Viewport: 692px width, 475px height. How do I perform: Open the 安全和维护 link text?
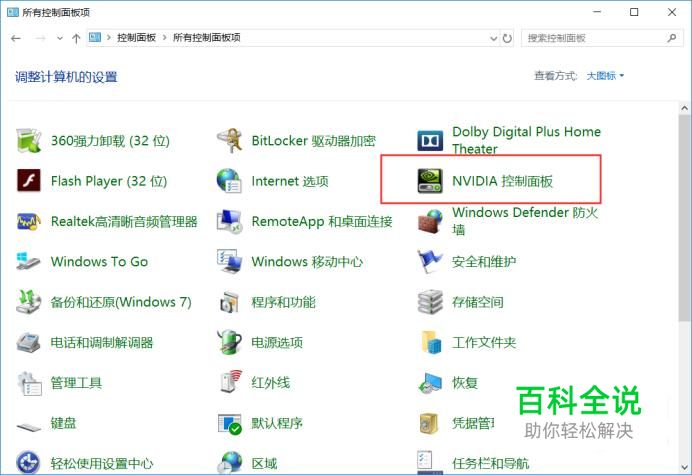(484, 262)
